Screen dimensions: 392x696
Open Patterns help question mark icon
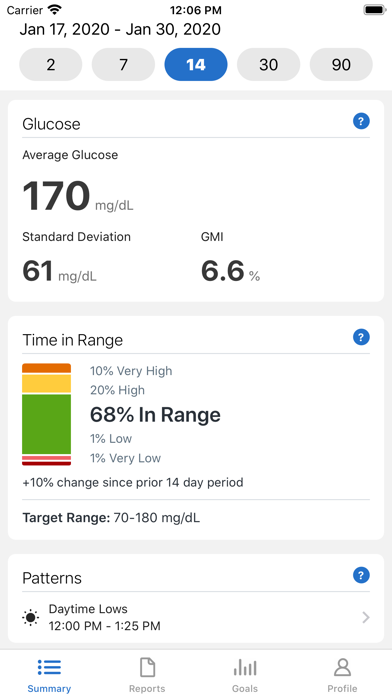click(x=361, y=576)
